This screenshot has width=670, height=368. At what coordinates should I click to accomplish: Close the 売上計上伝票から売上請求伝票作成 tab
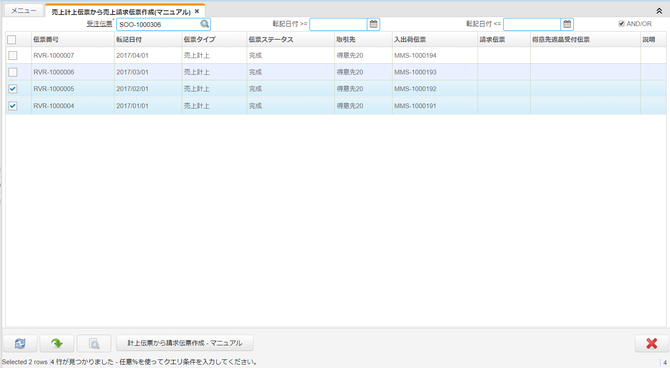coord(197,12)
